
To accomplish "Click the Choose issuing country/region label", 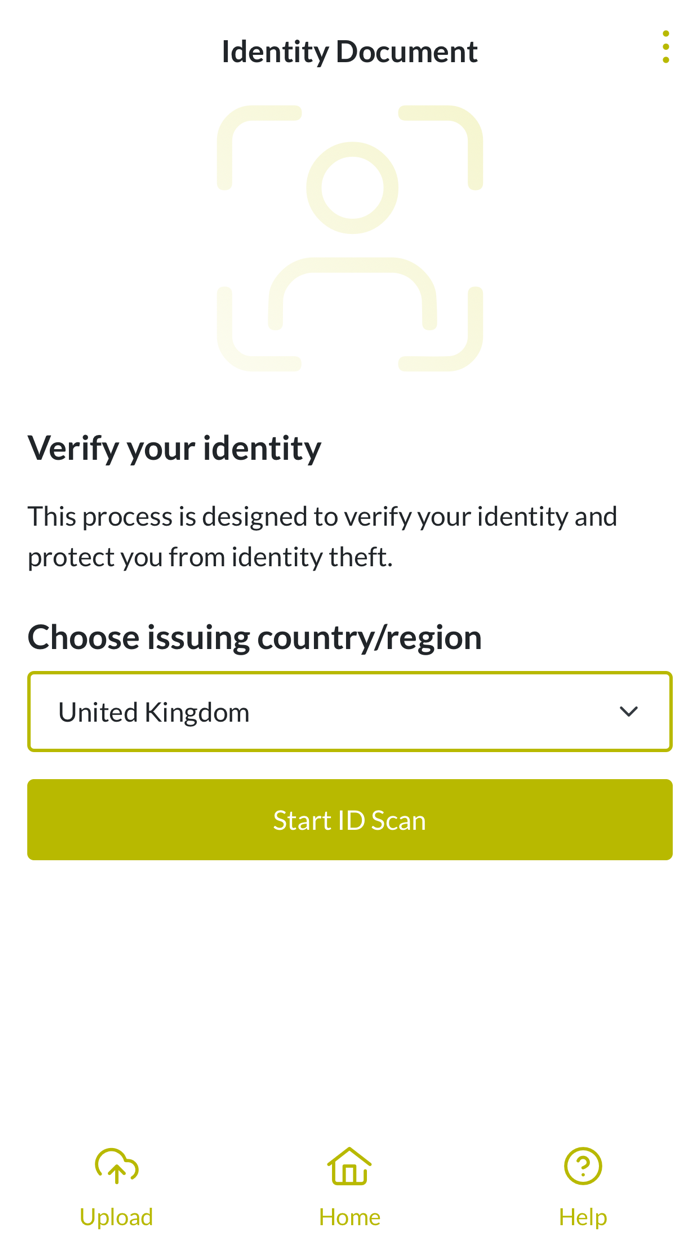I will tap(254, 637).
